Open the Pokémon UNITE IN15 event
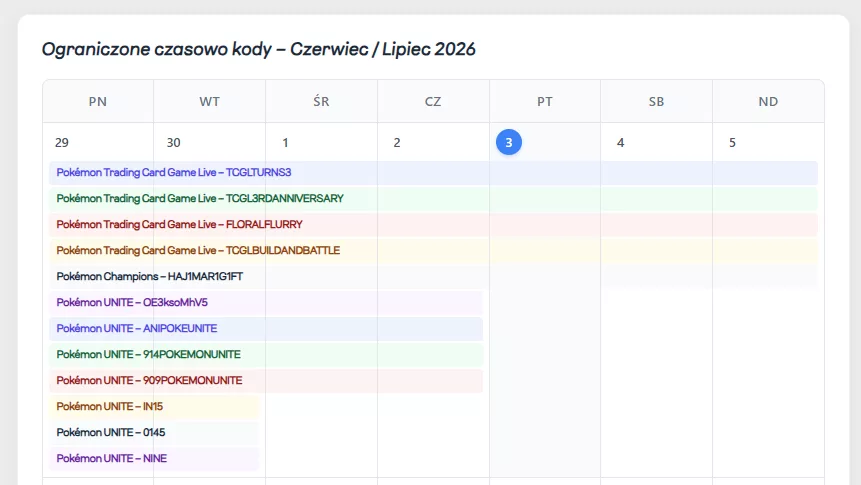 (x=154, y=406)
